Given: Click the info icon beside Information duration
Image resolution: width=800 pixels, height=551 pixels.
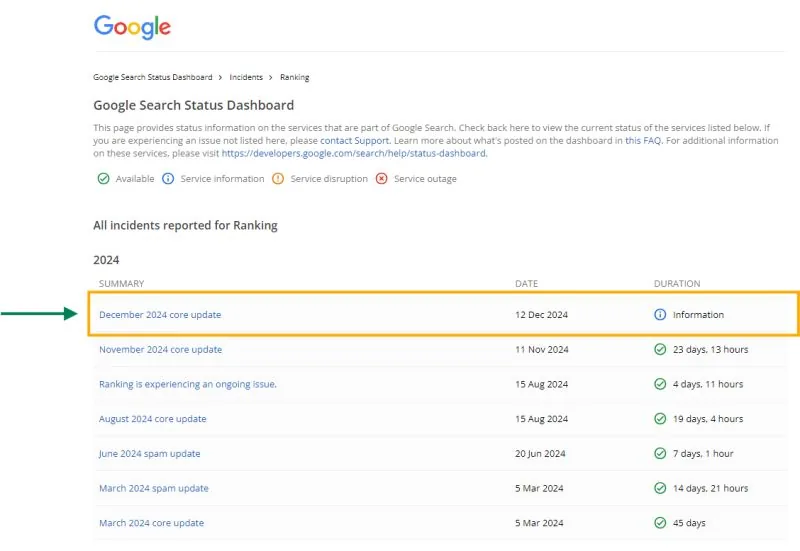Looking at the screenshot, I should coord(660,314).
